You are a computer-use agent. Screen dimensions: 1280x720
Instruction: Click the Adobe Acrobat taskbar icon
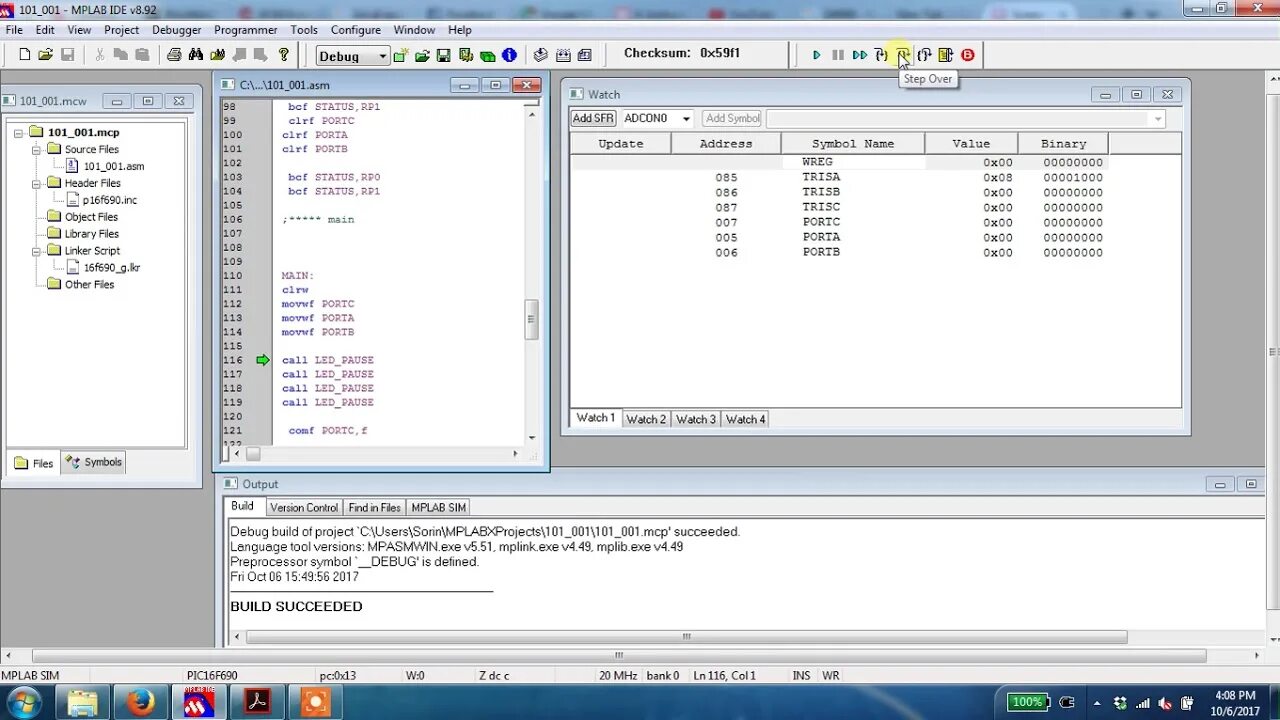coord(258,702)
